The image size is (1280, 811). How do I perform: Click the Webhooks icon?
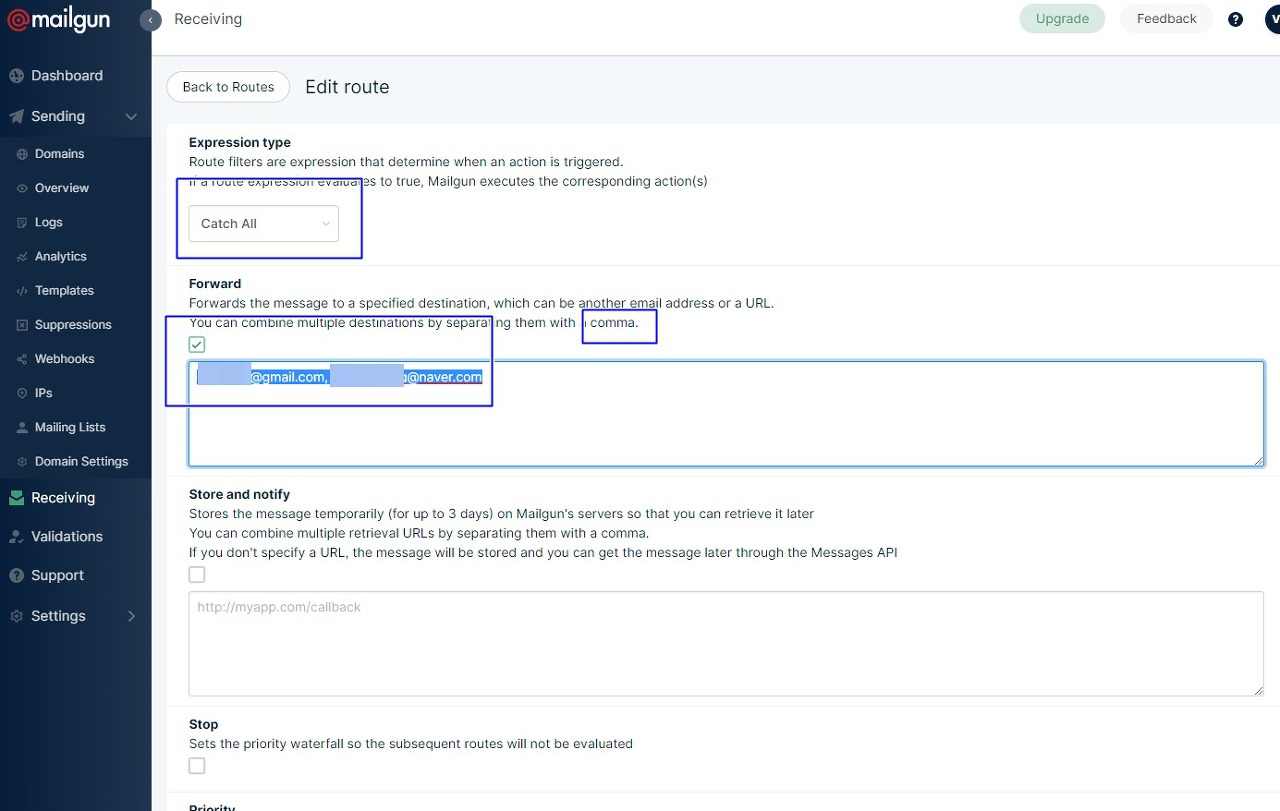coord(22,359)
